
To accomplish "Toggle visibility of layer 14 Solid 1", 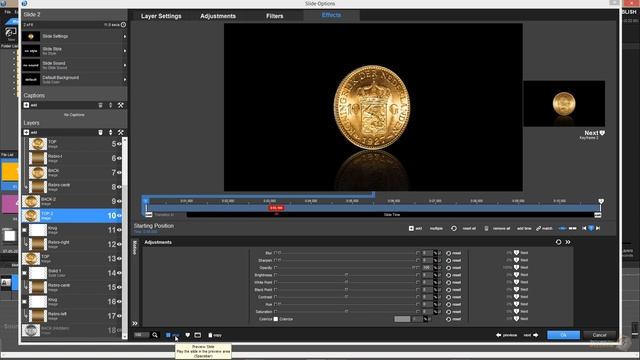I will pyautogui.click(x=120, y=273).
